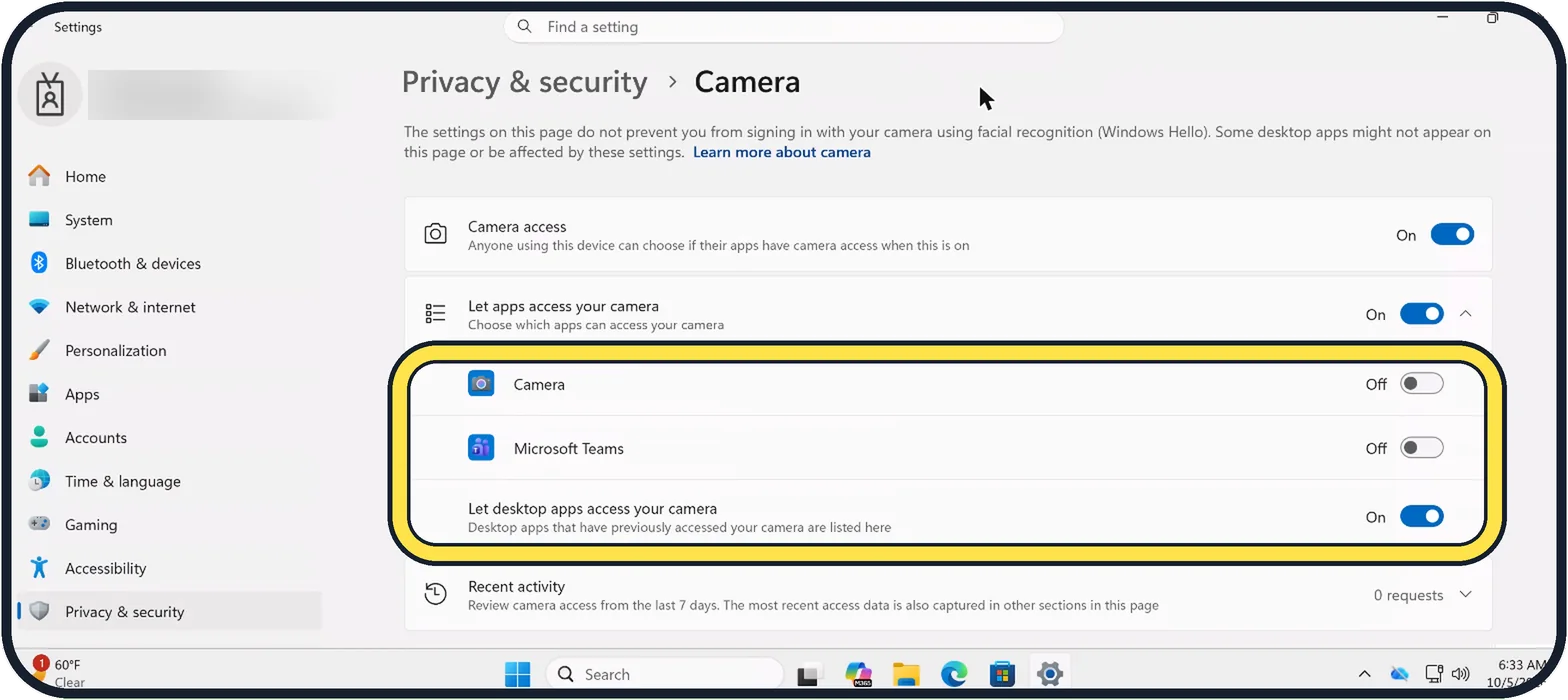The image size is (1568, 700).
Task: Select System in the sidebar
Action: click(170, 220)
